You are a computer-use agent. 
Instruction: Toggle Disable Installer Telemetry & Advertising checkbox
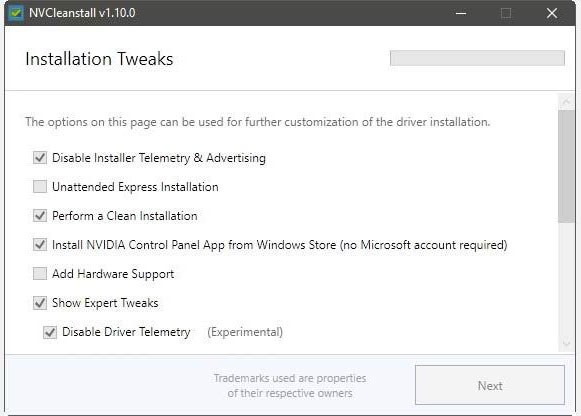(x=40, y=157)
